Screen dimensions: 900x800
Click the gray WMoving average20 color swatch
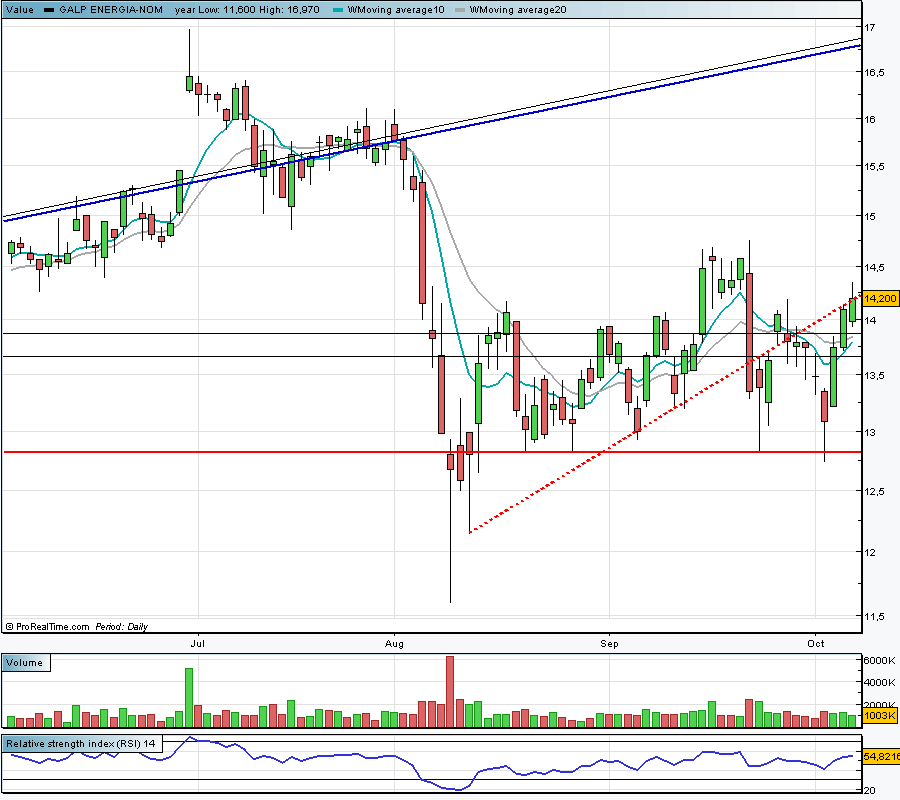(460, 10)
